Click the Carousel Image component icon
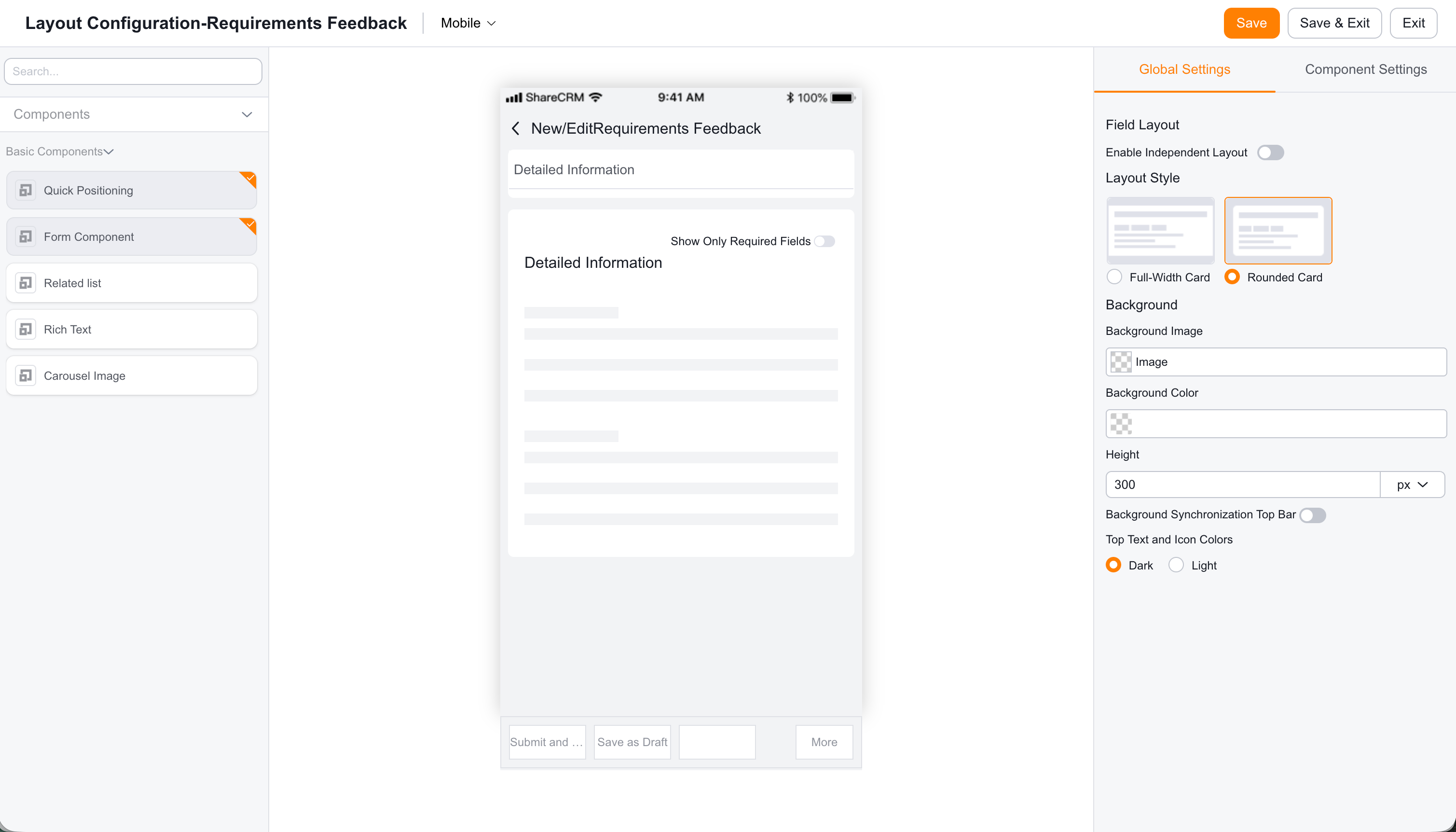Screen dimensions: 1456x832 (25, 375)
